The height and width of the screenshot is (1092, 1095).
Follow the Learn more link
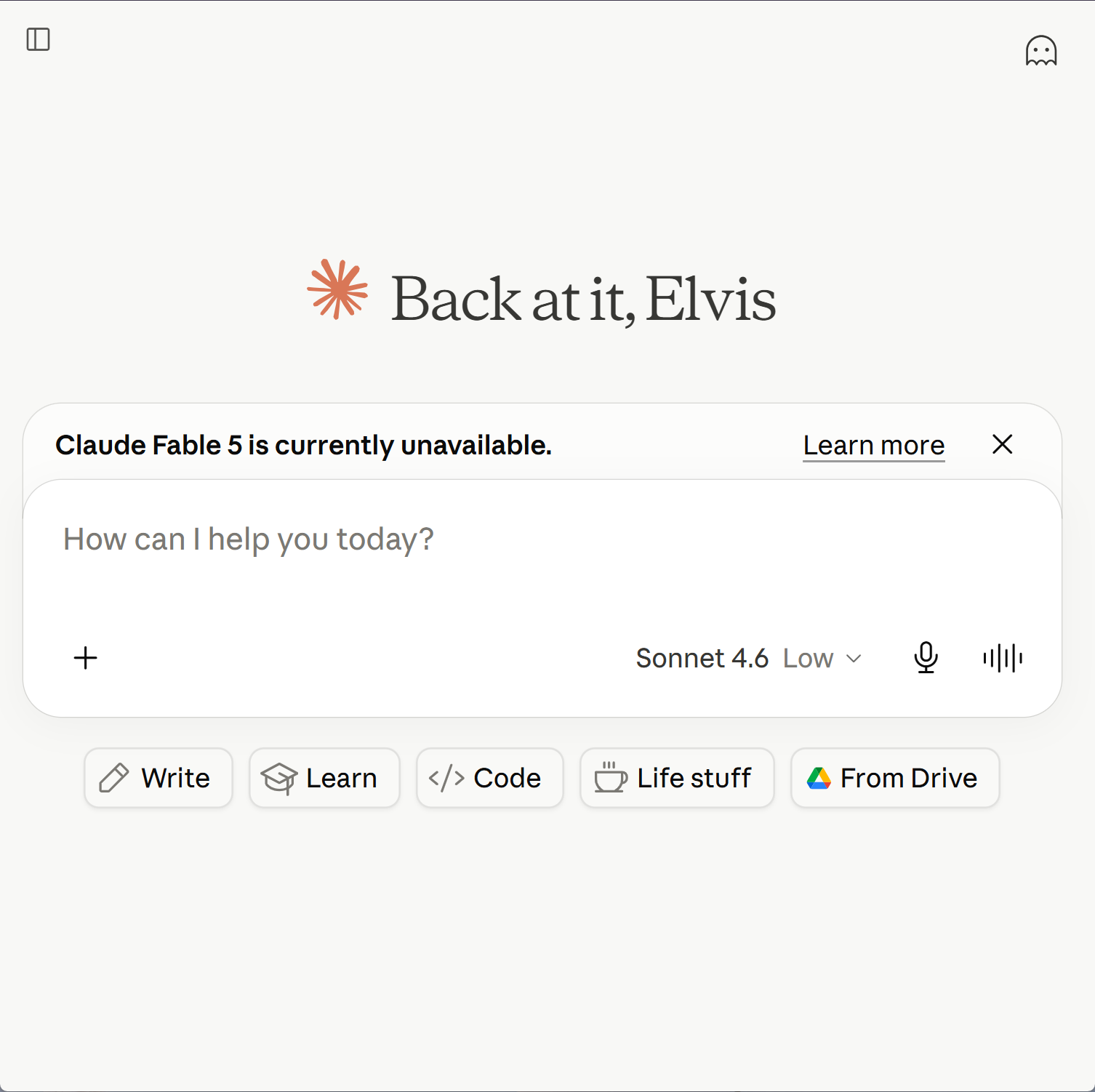tap(873, 445)
